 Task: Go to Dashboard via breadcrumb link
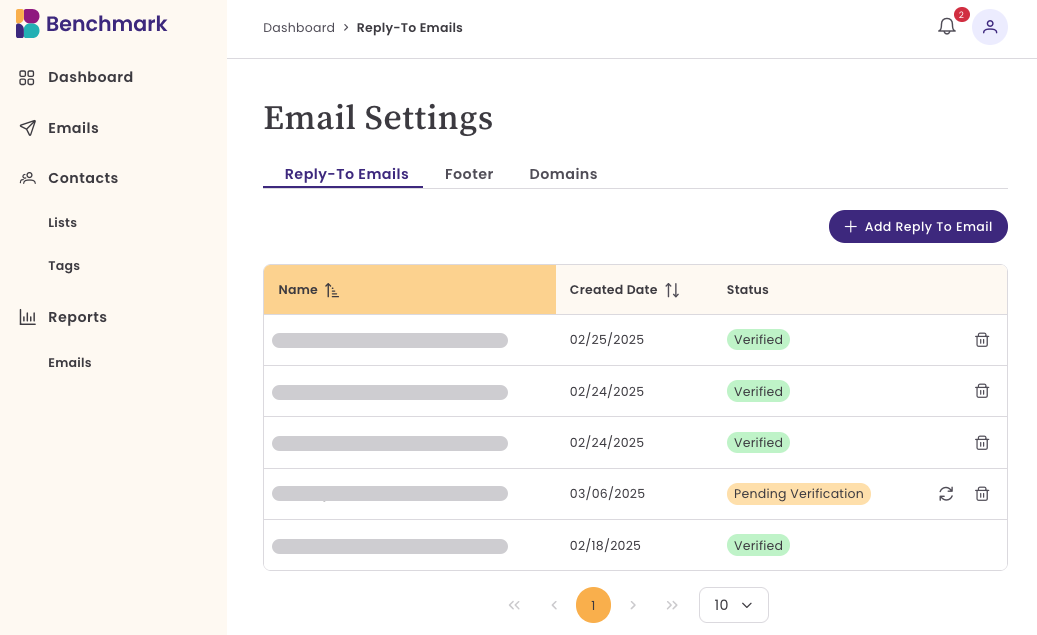(x=299, y=28)
